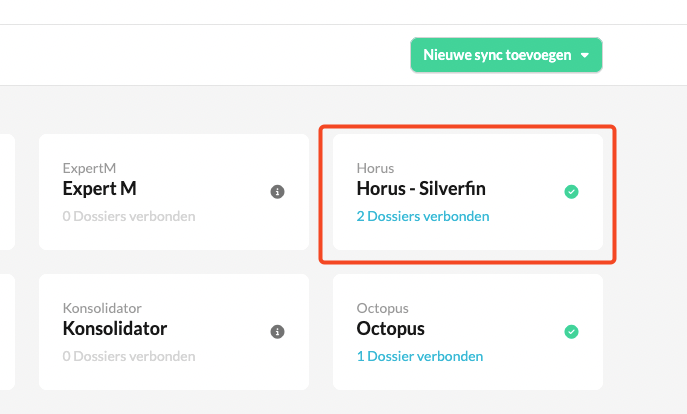This screenshot has height=414, width=687.
Task: Click the small Horus provider label
Action: pos(375,168)
